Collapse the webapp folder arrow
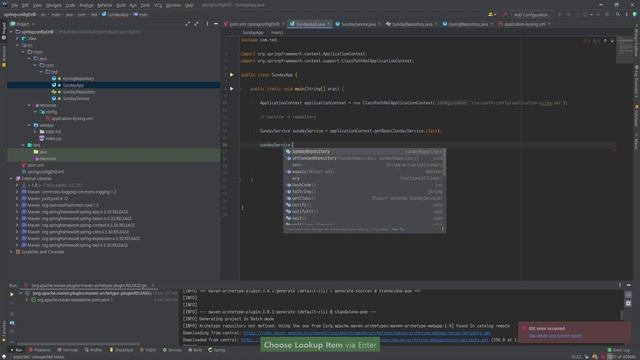The width and height of the screenshot is (640, 360). [29, 125]
